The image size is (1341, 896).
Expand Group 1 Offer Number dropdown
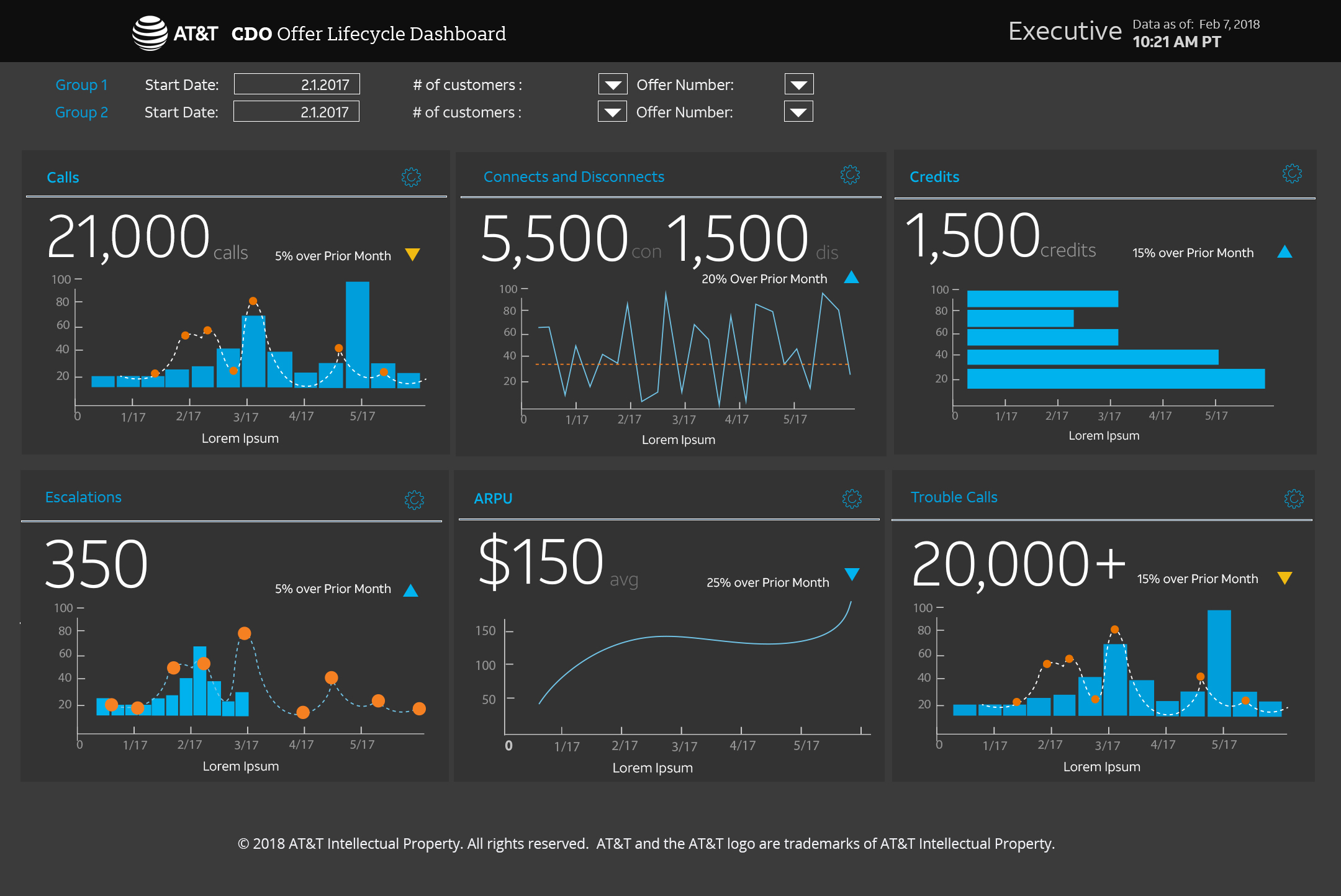tap(798, 84)
